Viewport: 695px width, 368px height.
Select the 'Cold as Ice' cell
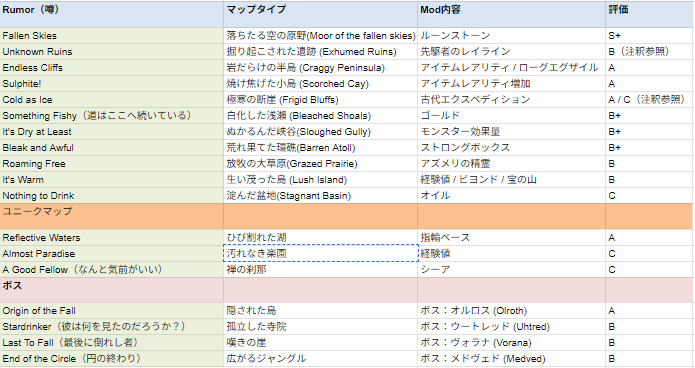(x=112, y=99)
